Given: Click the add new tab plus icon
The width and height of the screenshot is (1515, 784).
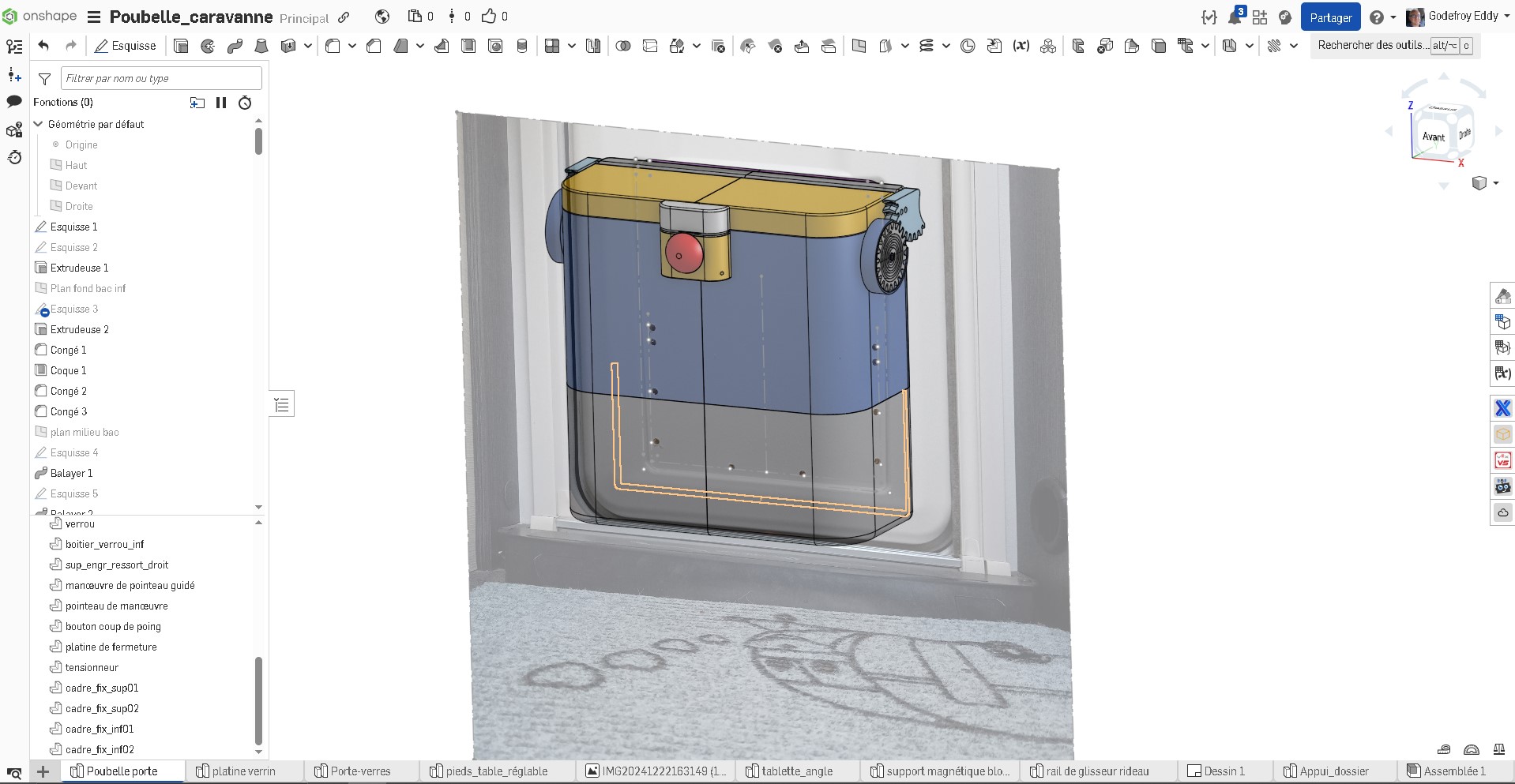Looking at the screenshot, I should pos(43,771).
